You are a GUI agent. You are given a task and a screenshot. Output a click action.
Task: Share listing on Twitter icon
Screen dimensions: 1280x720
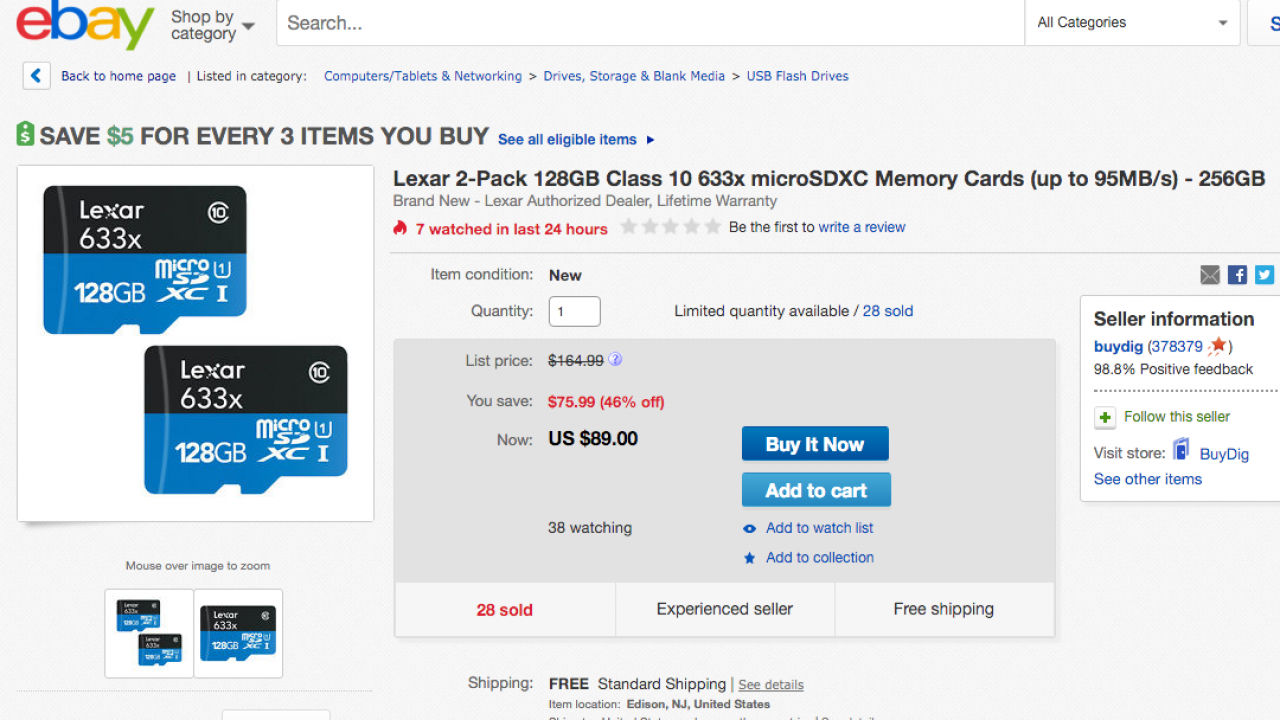coord(1264,275)
